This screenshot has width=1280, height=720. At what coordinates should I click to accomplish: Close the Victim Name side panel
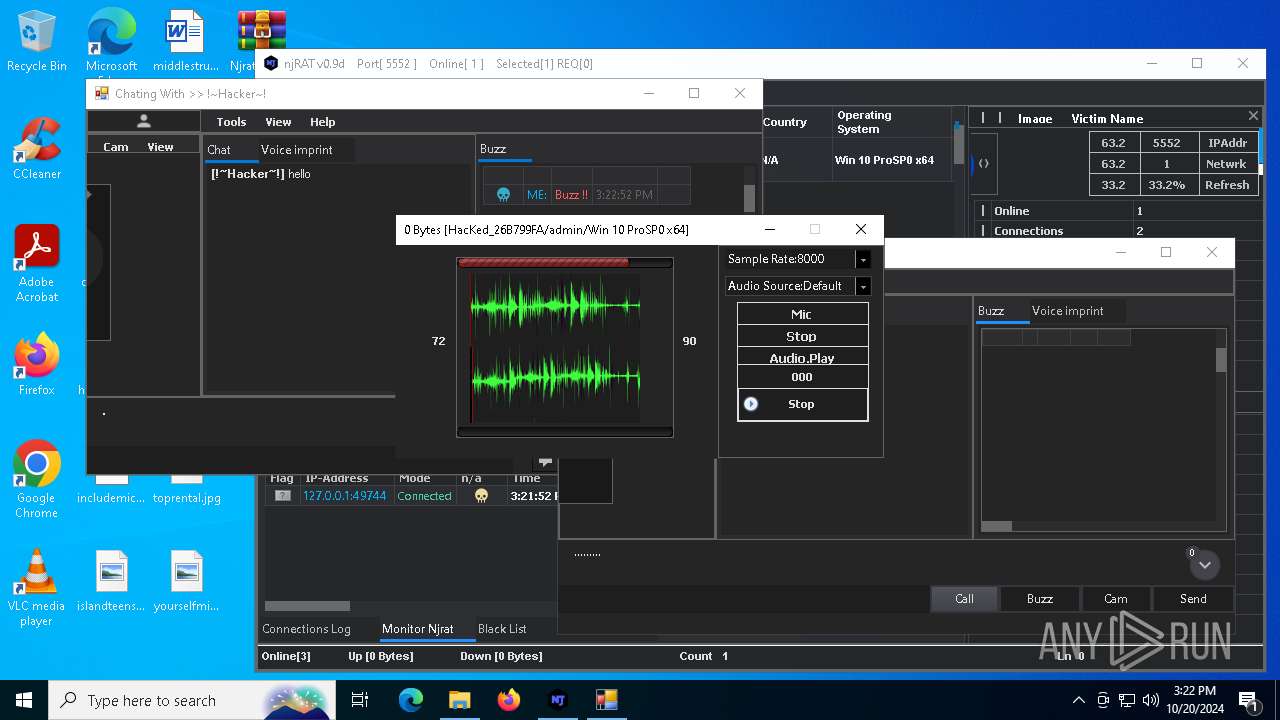pos(1253,116)
